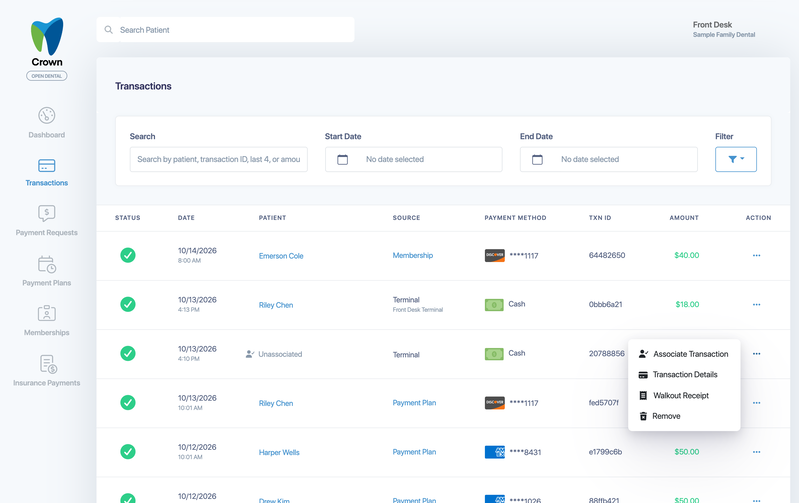This screenshot has width=799, height=503.
Task: Open action menu for fed5707f transaction
Action: [x=756, y=403]
